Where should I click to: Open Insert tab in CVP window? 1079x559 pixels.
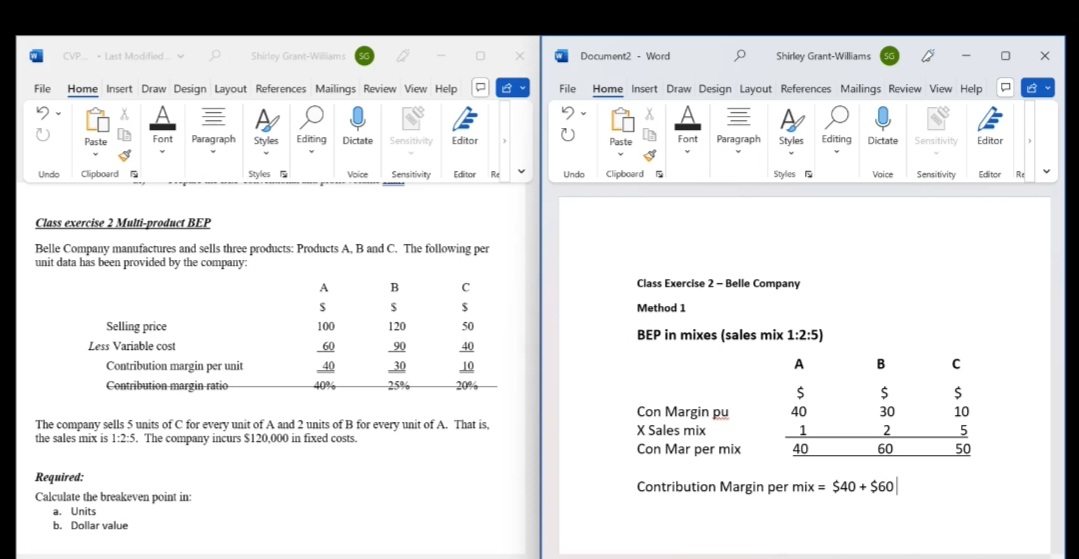tap(119, 88)
